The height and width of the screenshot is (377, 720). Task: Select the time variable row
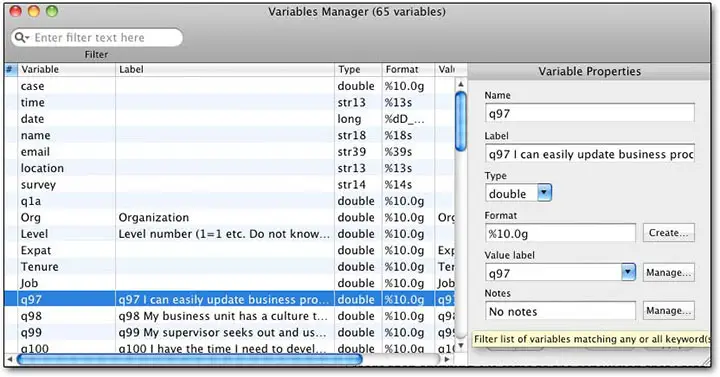(x=229, y=102)
